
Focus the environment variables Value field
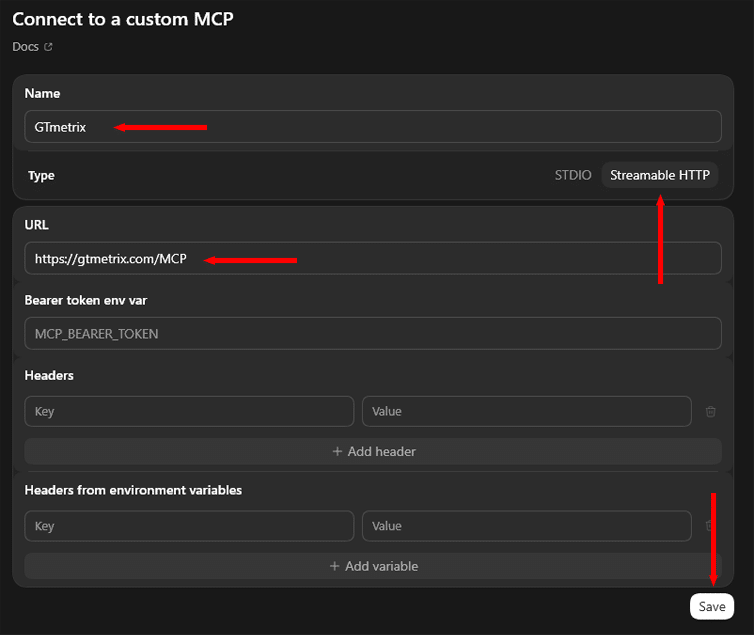(x=527, y=525)
